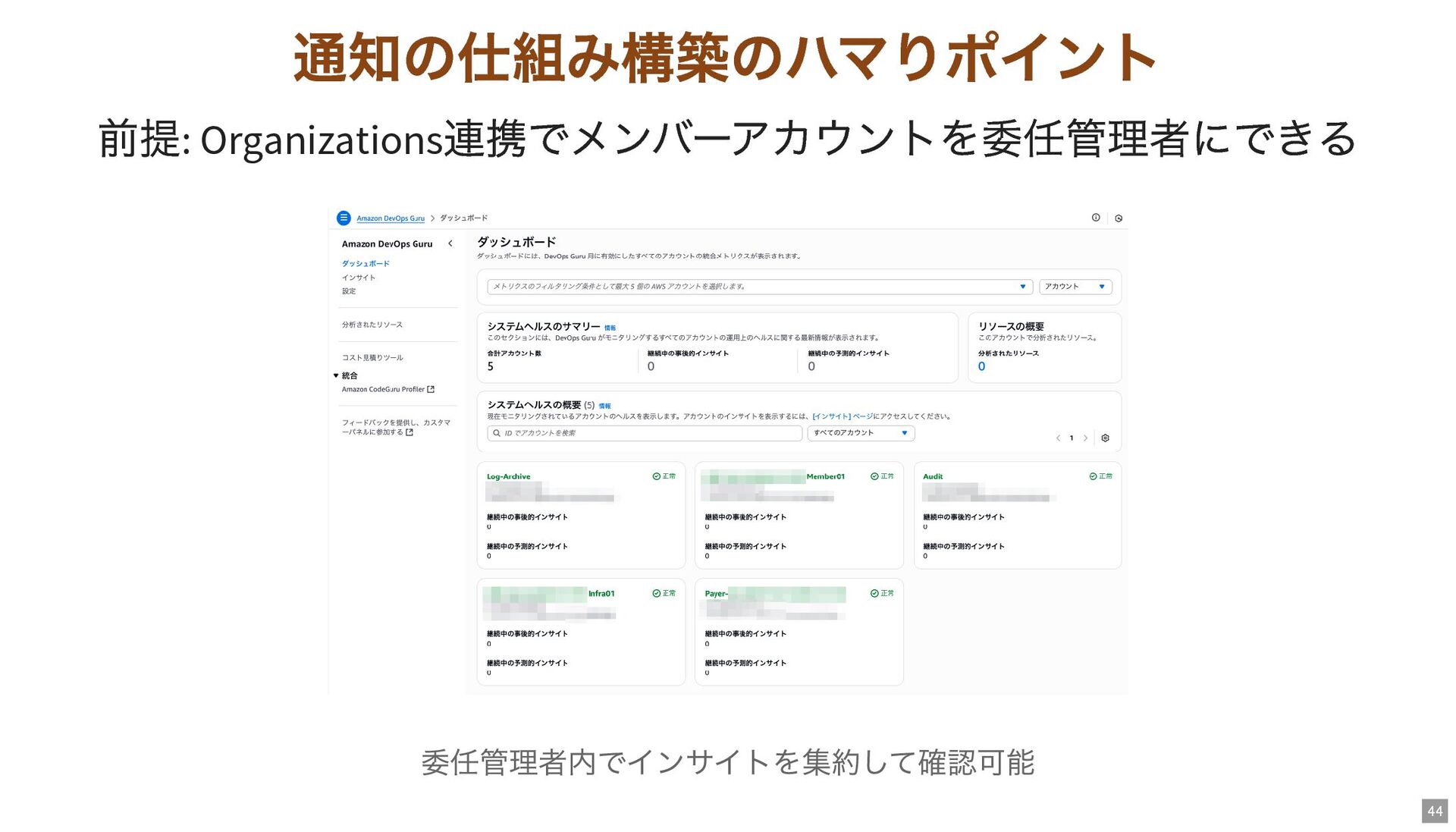
Task: Open the アカウント dropdown
Action: point(1075,287)
